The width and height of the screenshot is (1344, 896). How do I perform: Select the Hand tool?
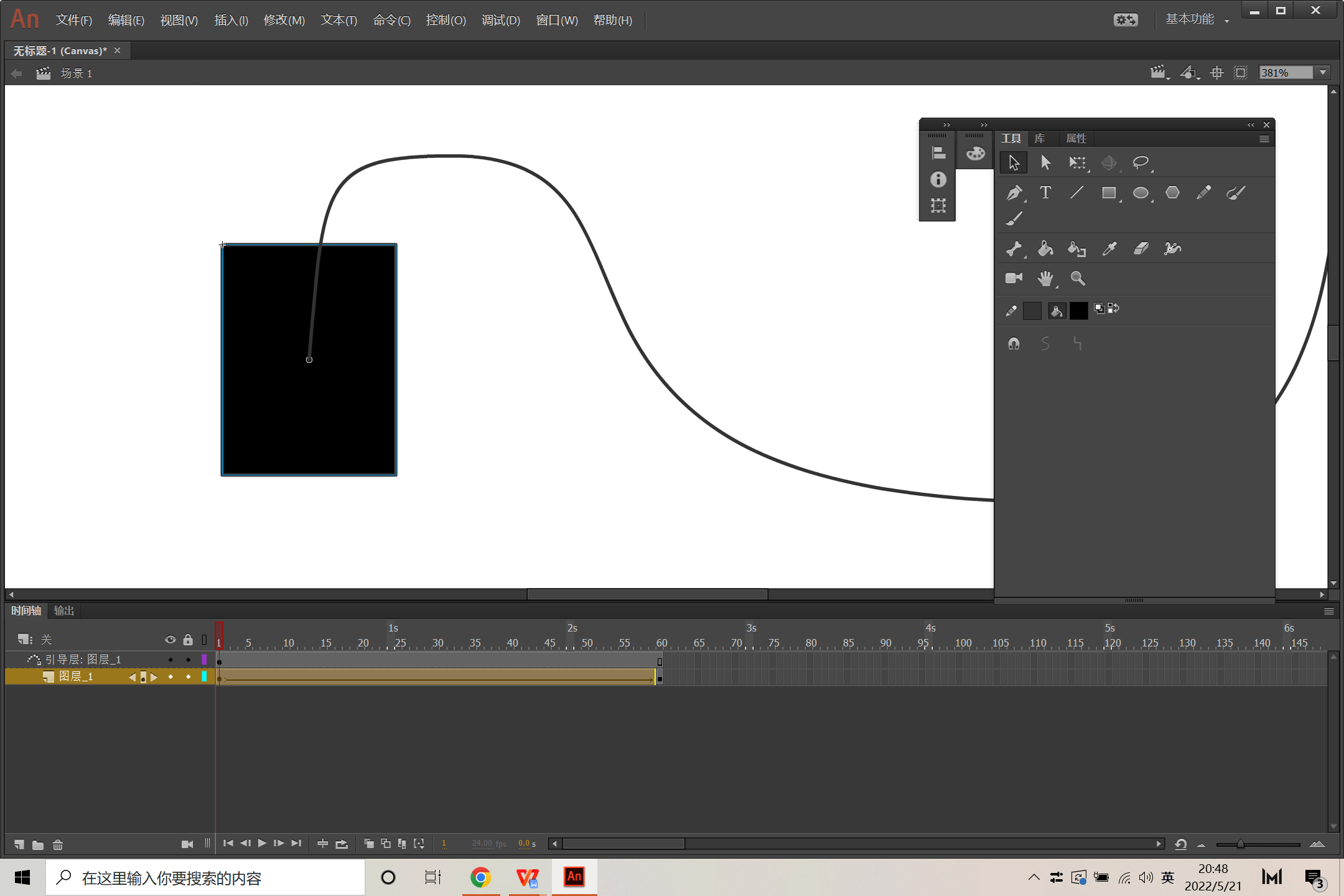[x=1045, y=278]
